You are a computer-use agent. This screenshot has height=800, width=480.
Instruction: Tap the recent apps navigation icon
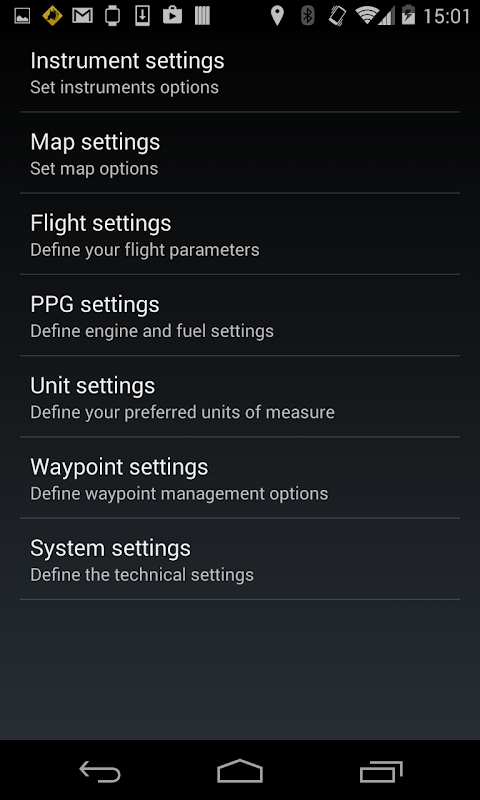click(381, 771)
